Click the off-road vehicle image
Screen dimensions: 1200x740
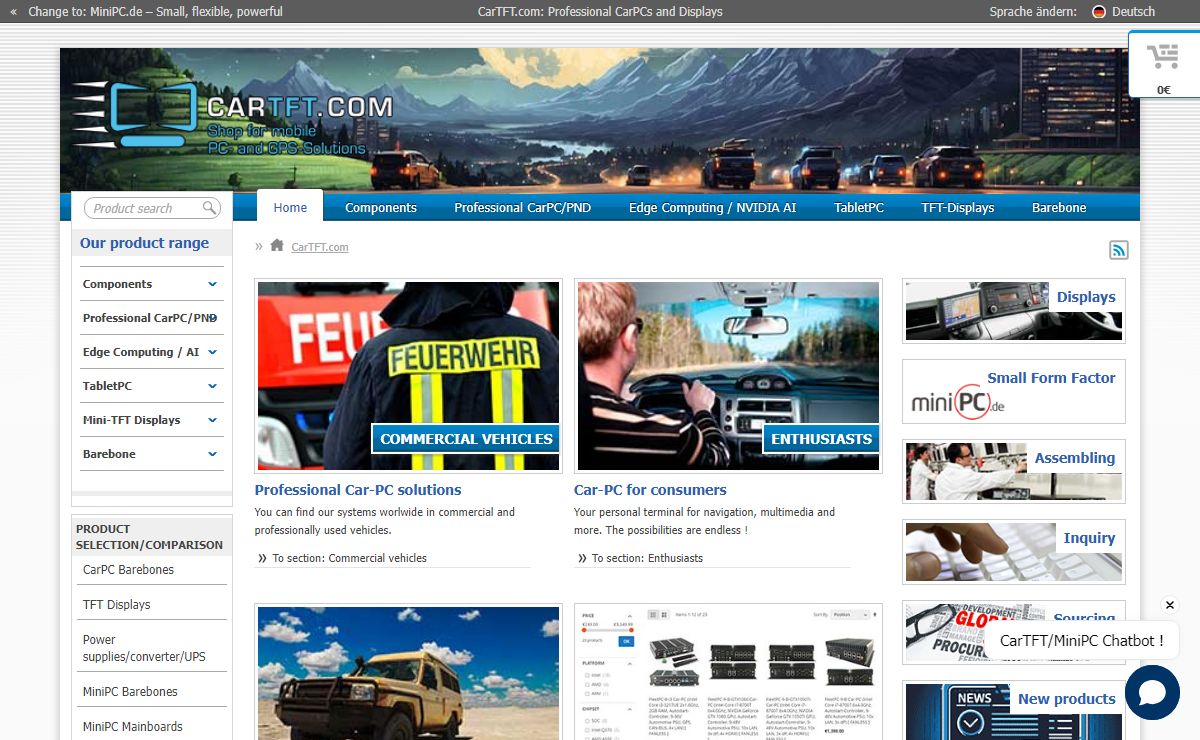pyautogui.click(x=408, y=672)
